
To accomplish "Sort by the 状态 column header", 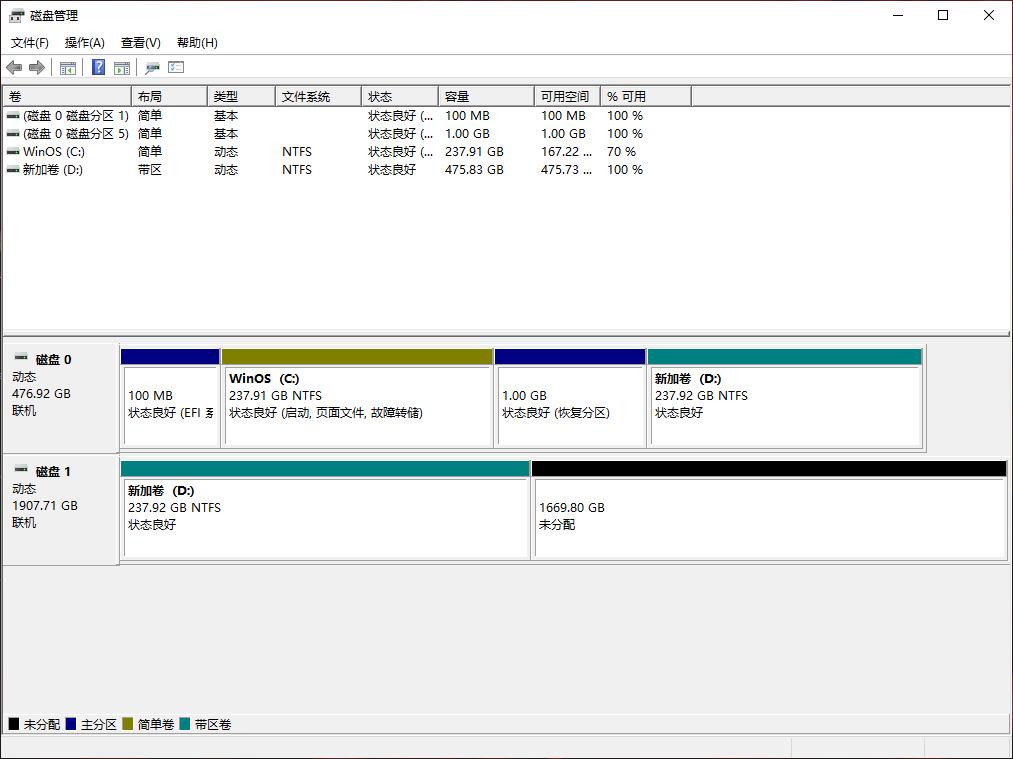I will (400, 96).
